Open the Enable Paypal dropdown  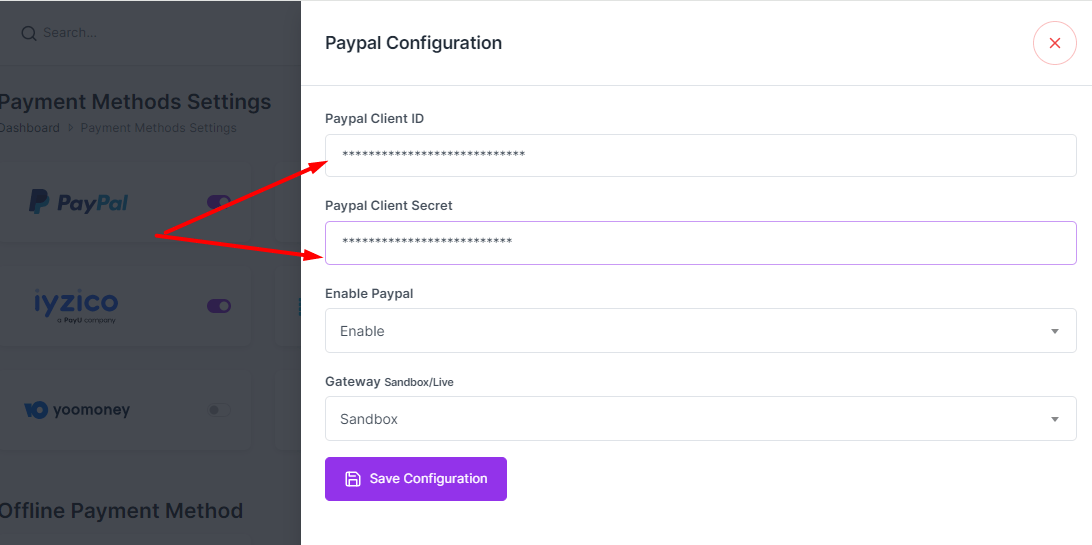pos(701,331)
